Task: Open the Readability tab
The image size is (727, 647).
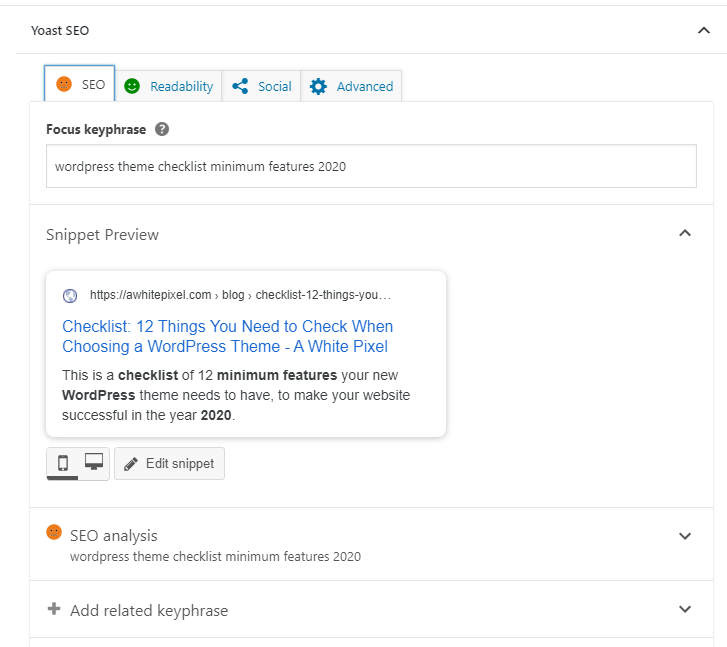Action: point(168,86)
